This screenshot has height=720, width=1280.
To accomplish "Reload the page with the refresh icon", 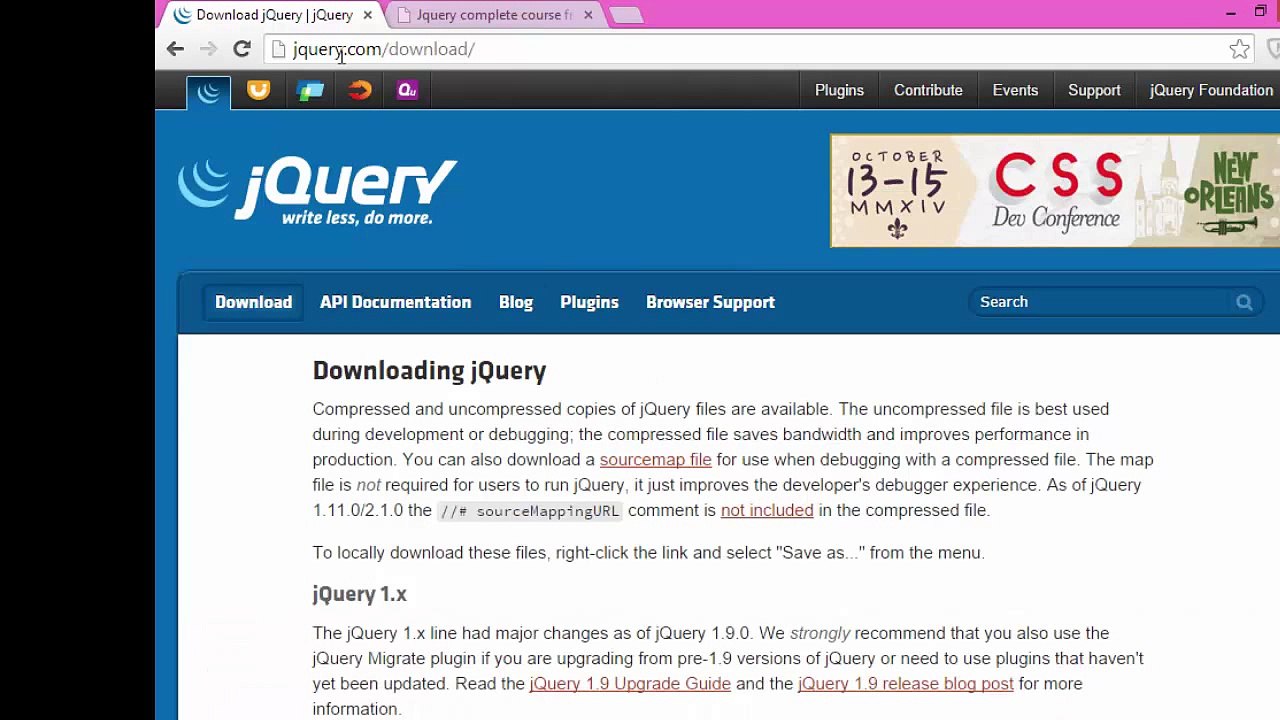I will click(x=242, y=49).
